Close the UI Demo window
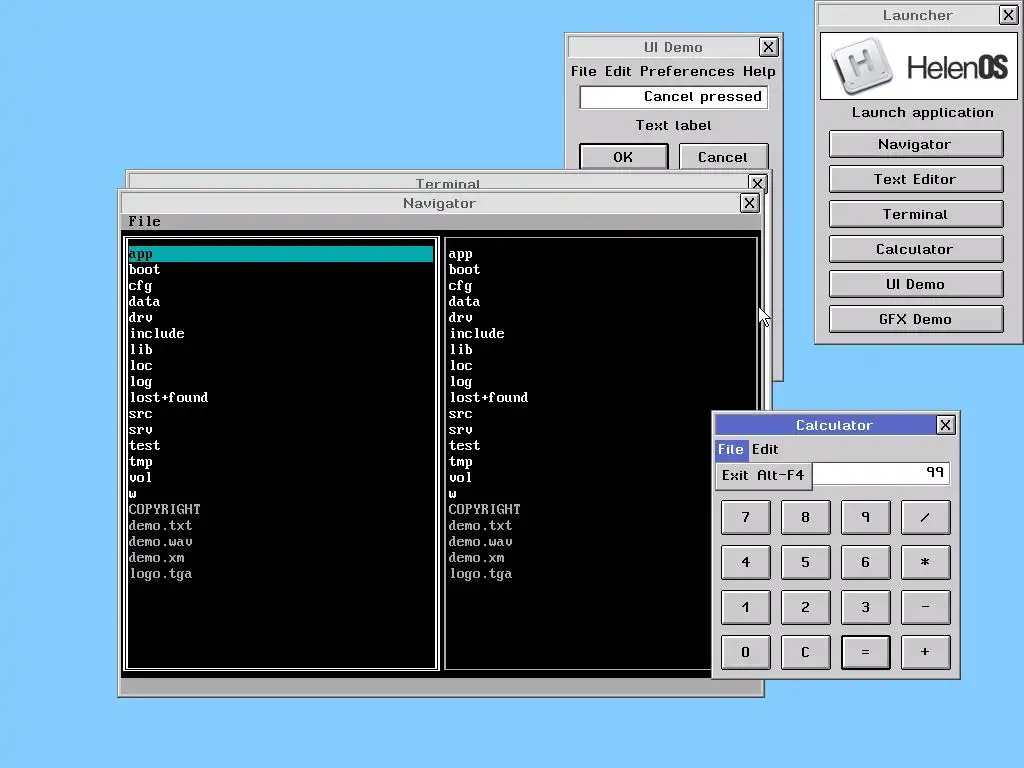The image size is (1024, 768). tap(769, 47)
